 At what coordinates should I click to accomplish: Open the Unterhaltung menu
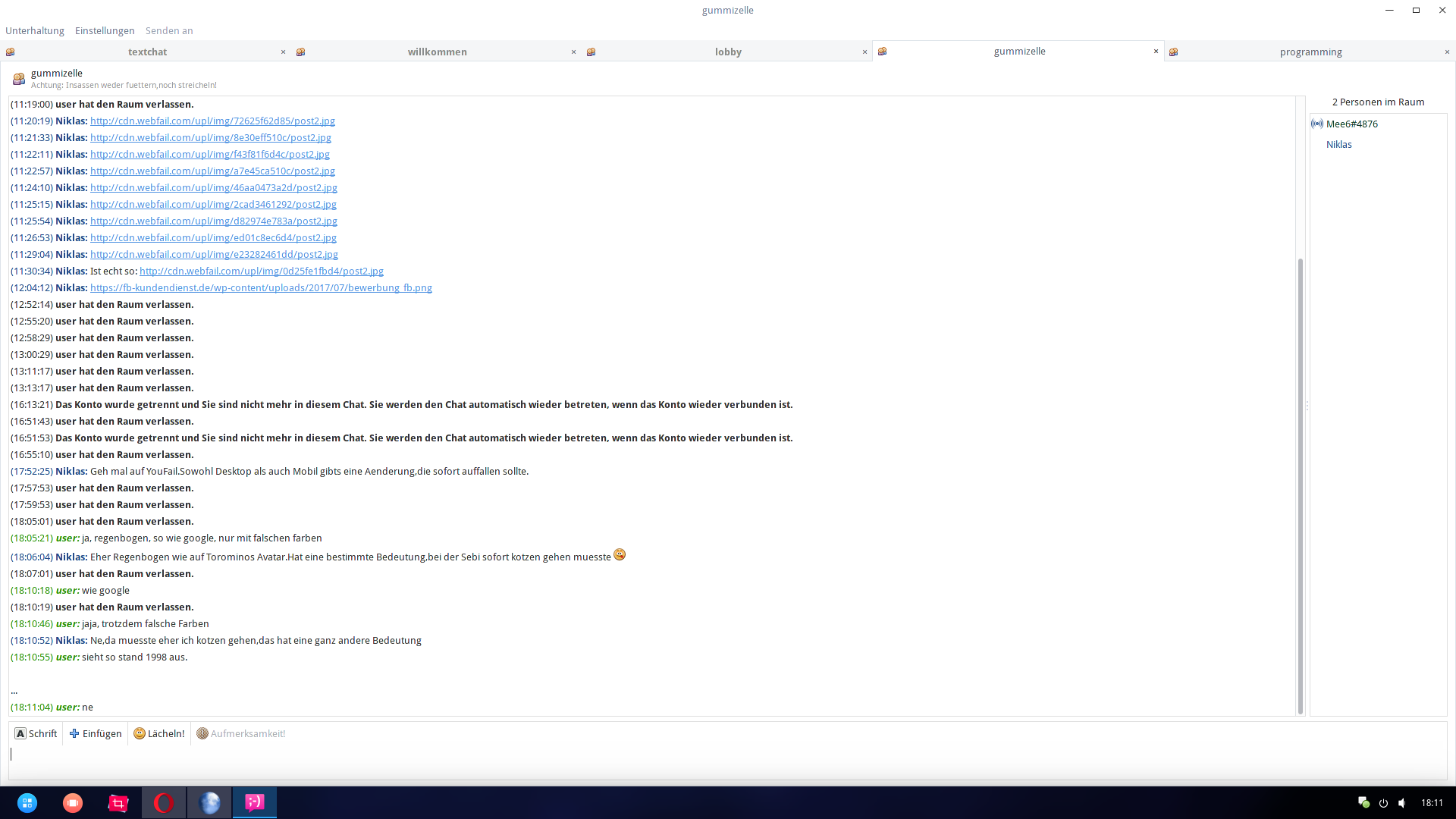(x=35, y=30)
